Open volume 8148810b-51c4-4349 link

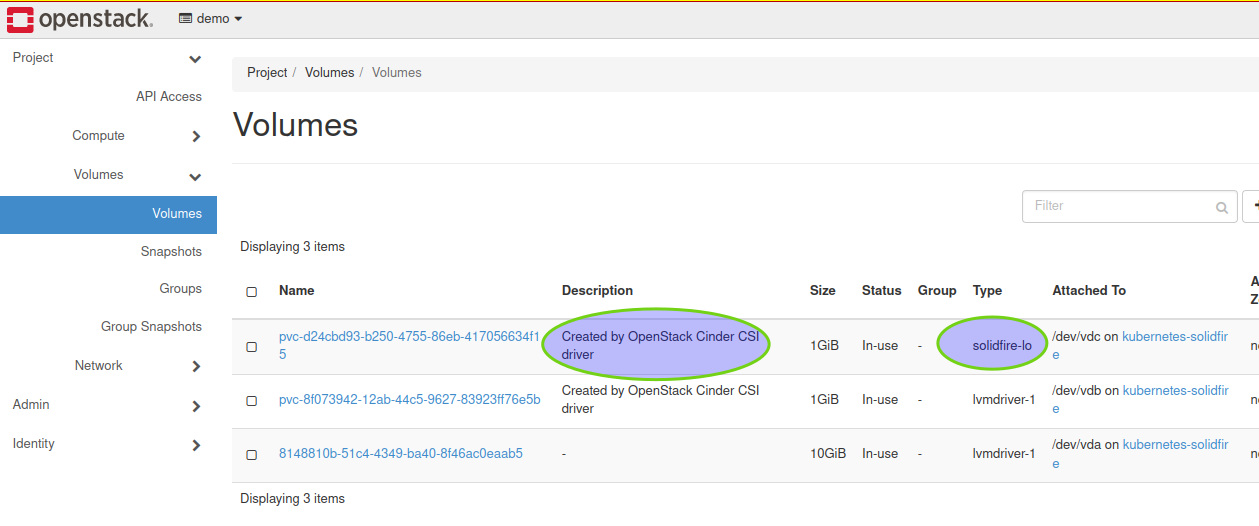pos(400,454)
